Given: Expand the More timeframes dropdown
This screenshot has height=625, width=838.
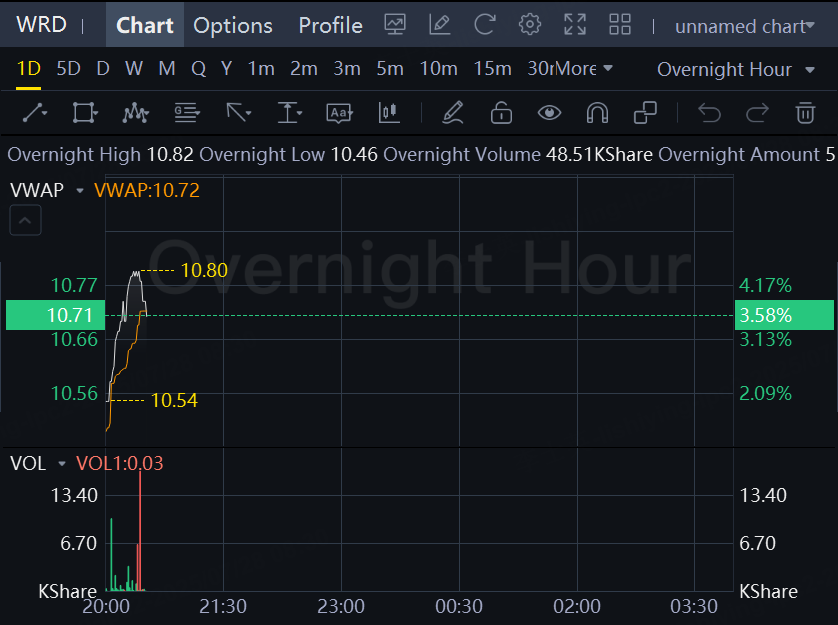Looking at the screenshot, I should (x=584, y=69).
